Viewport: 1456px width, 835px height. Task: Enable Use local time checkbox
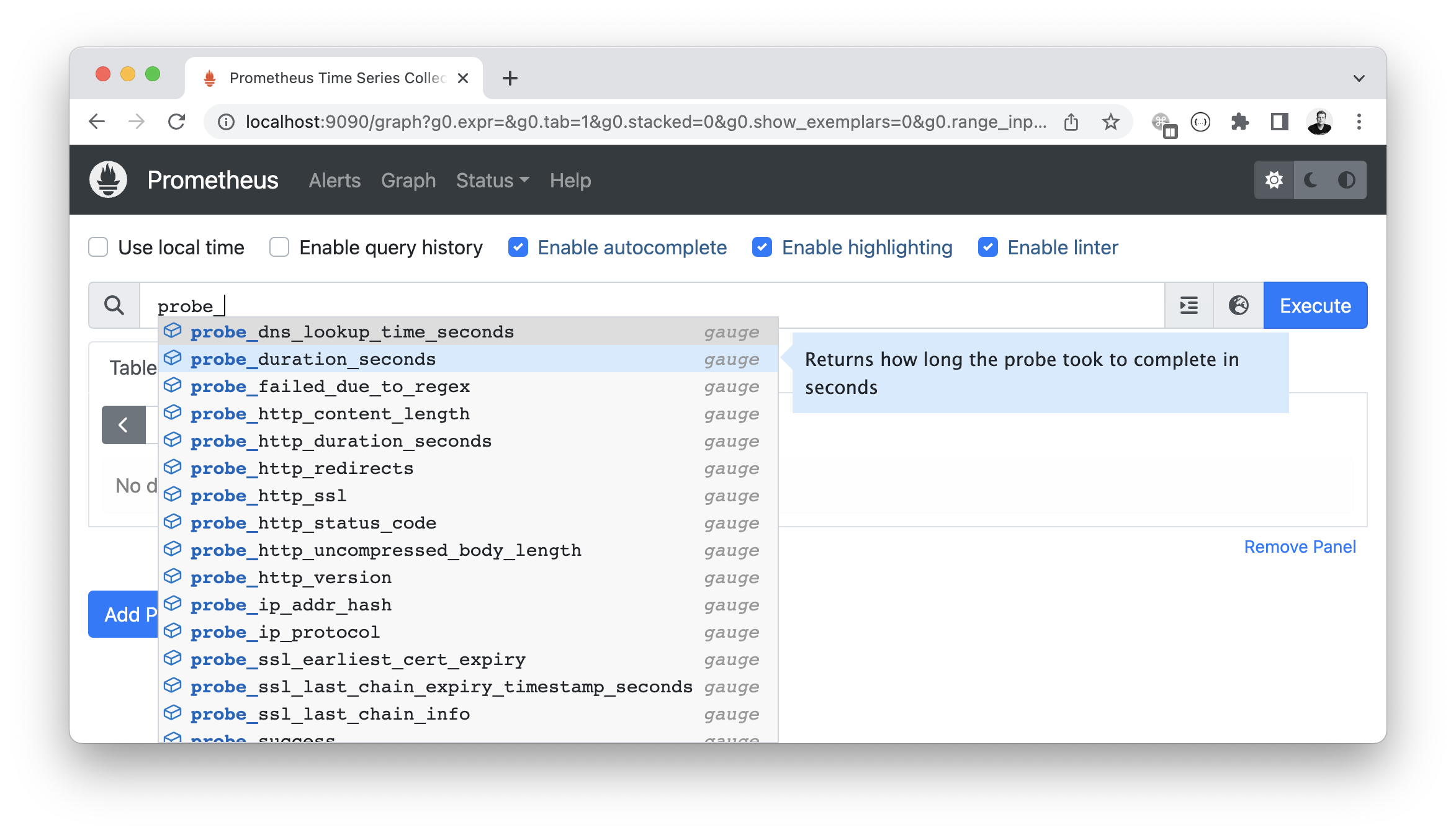98,247
